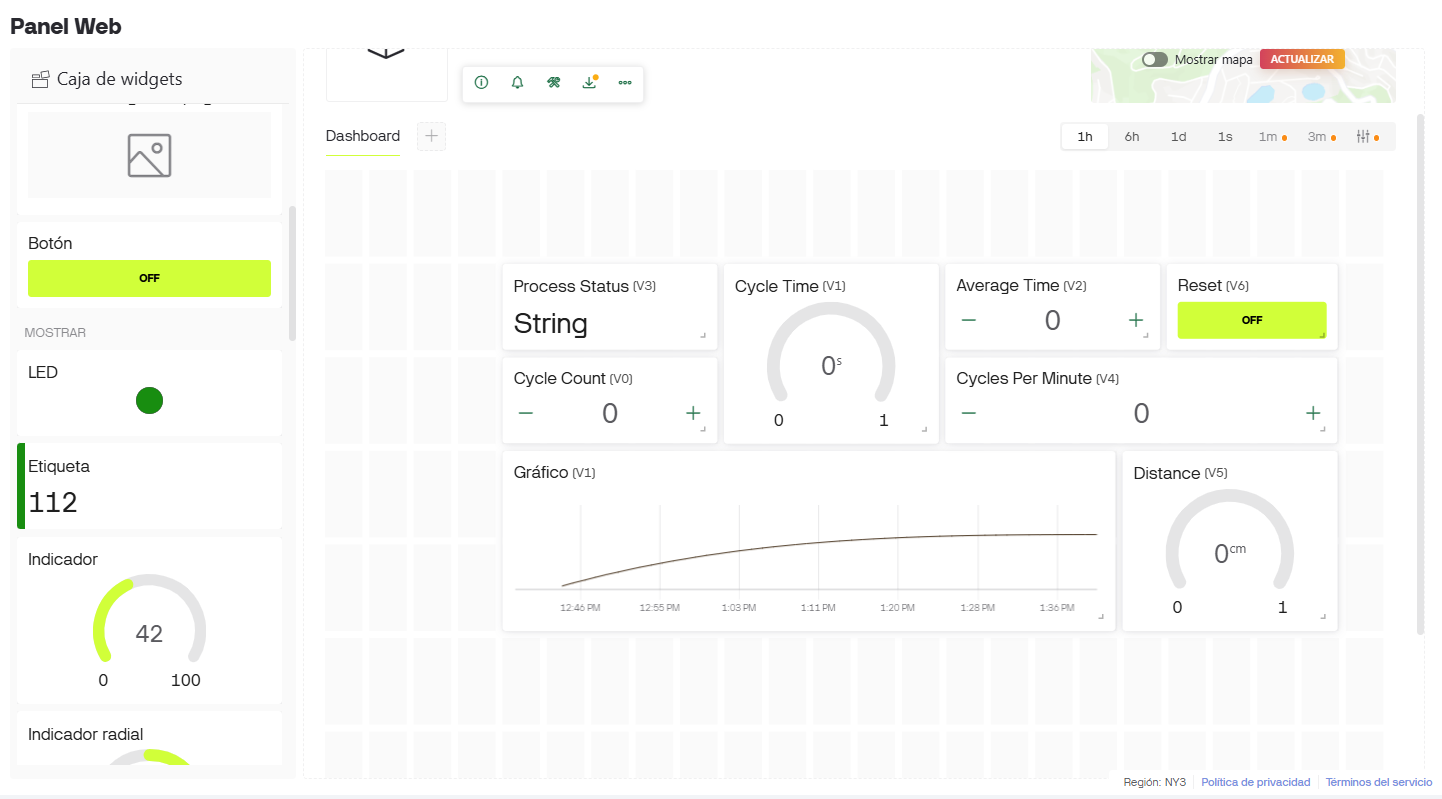Click the device cube image box

pos(387,74)
